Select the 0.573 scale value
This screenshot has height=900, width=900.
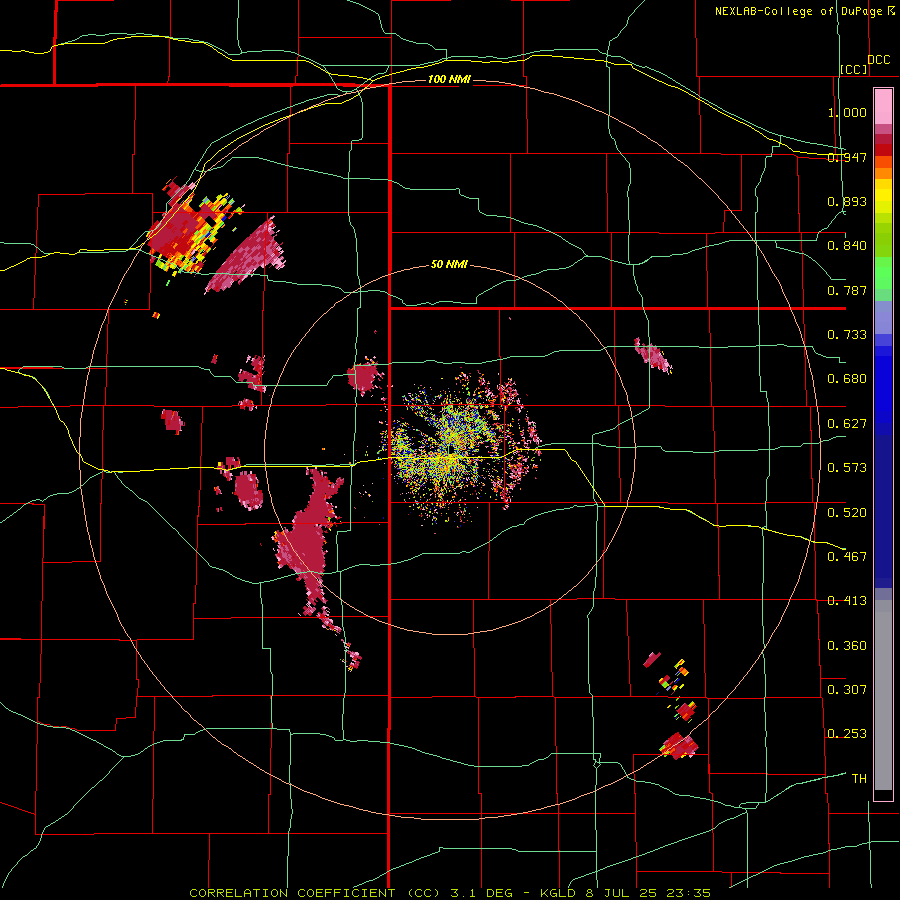[x=847, y=467]
